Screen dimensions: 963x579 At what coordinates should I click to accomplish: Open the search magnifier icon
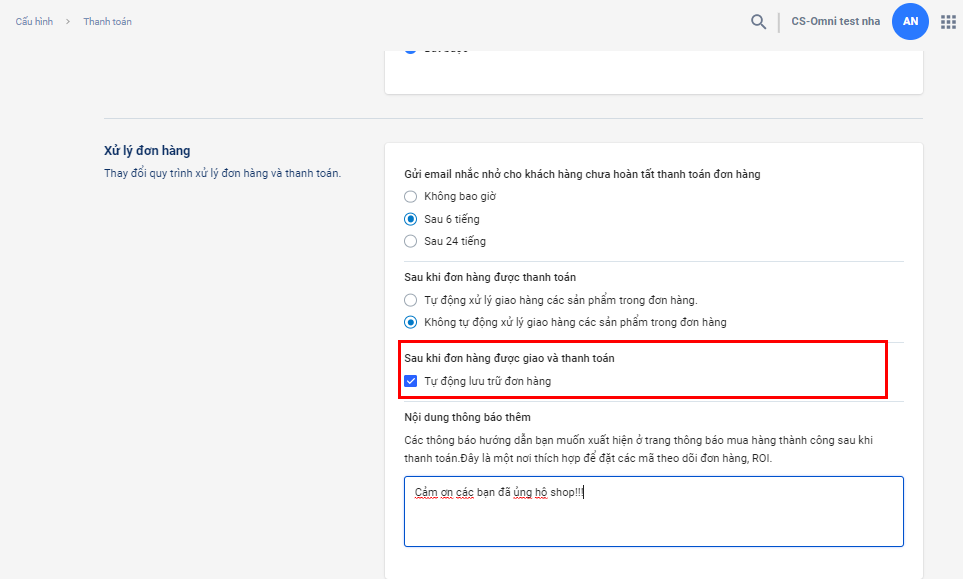point(759,21)
